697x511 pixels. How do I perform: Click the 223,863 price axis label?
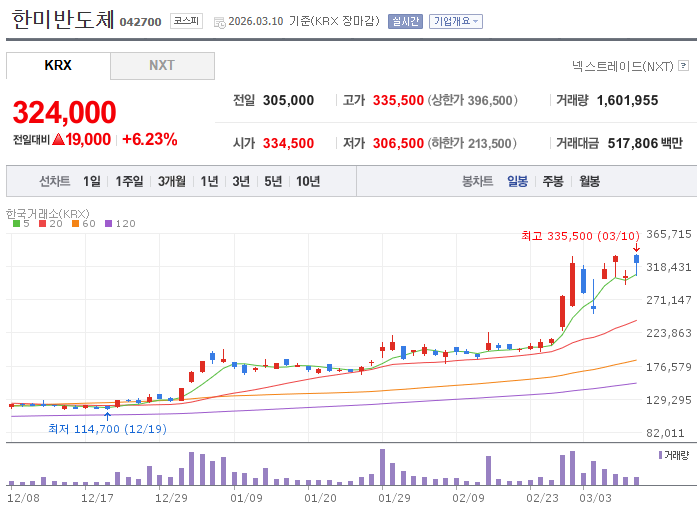pyautogui.click(x=669, y=333)
